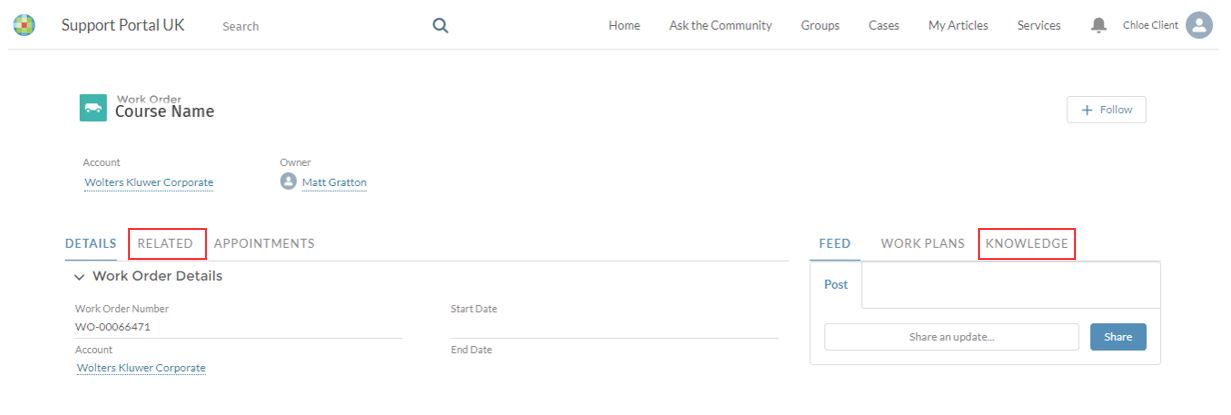
Task: Open Wolters Kluwer Corporate header account link
Action: [149, 182]
